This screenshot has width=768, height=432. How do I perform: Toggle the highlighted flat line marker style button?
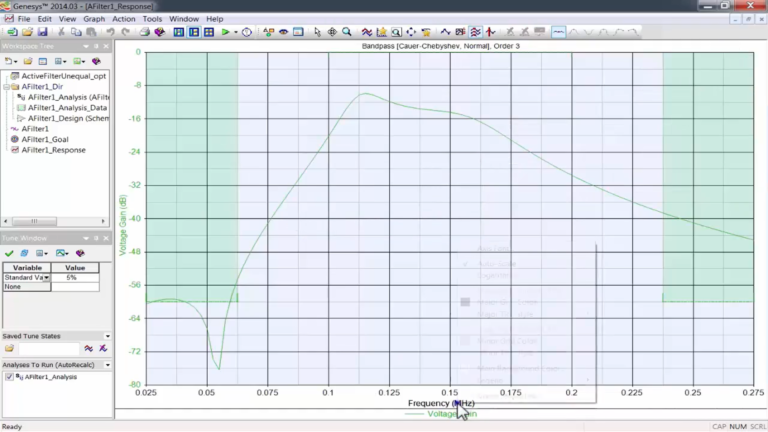pyautogui.click(x=558, y=32)
